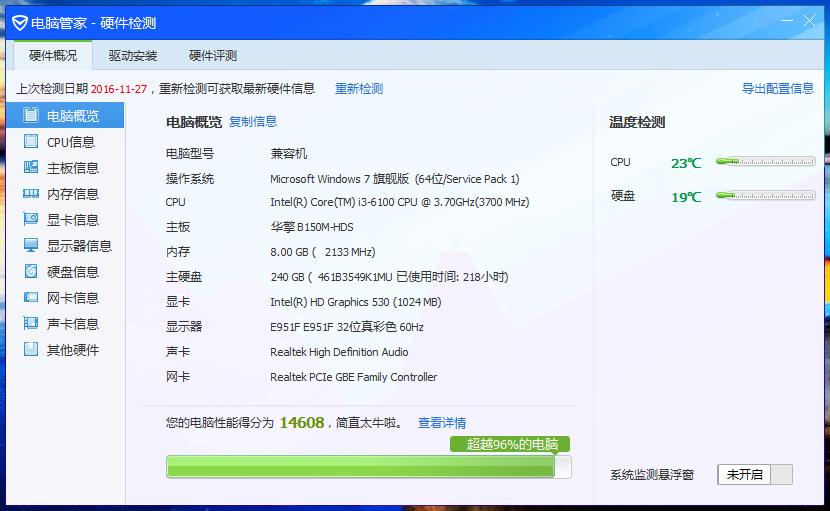
Task: Click the main disk value 240 GB
Action: pyautogui.click(x=390, y=277)
